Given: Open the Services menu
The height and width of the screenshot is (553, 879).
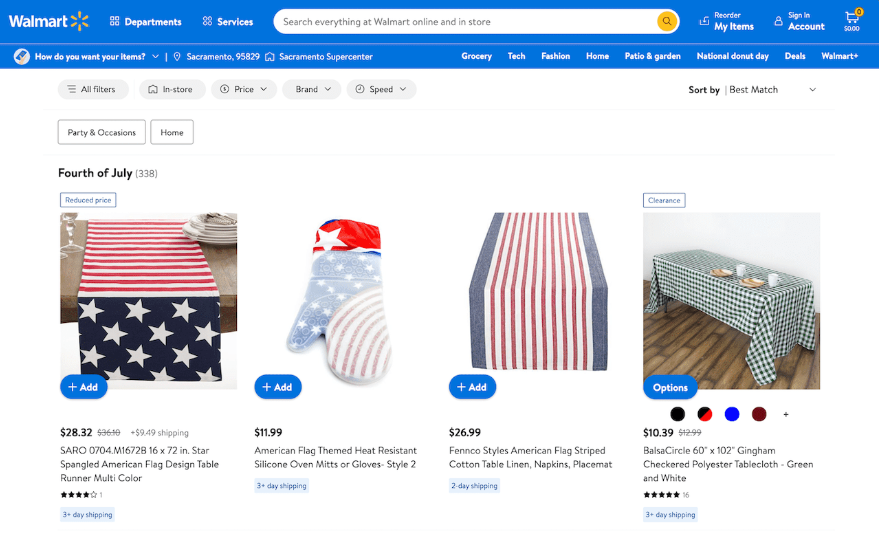Looking at the screenshot, I should (228, 22).
